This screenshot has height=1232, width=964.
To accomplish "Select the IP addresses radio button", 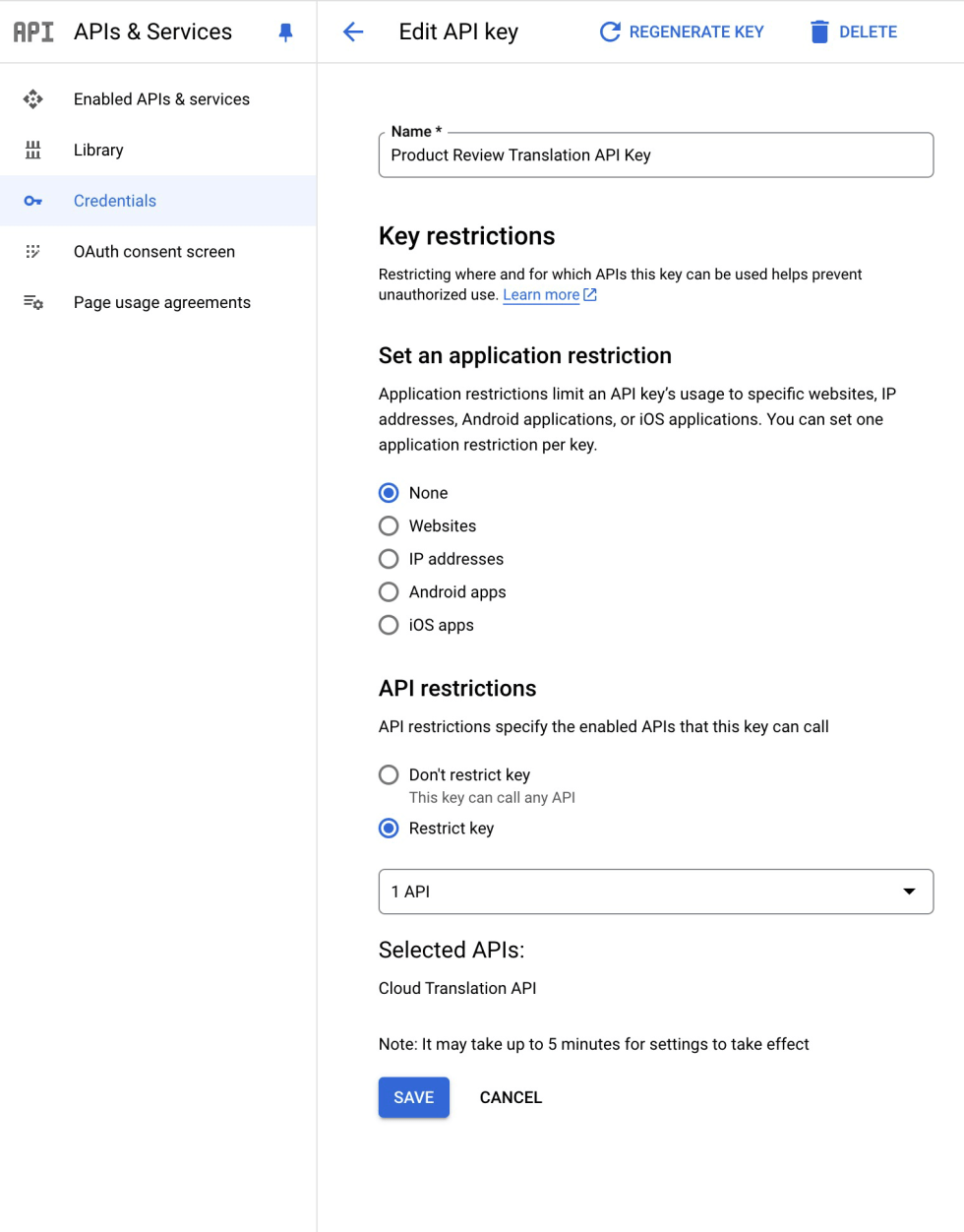I will [x=390, y=559].
